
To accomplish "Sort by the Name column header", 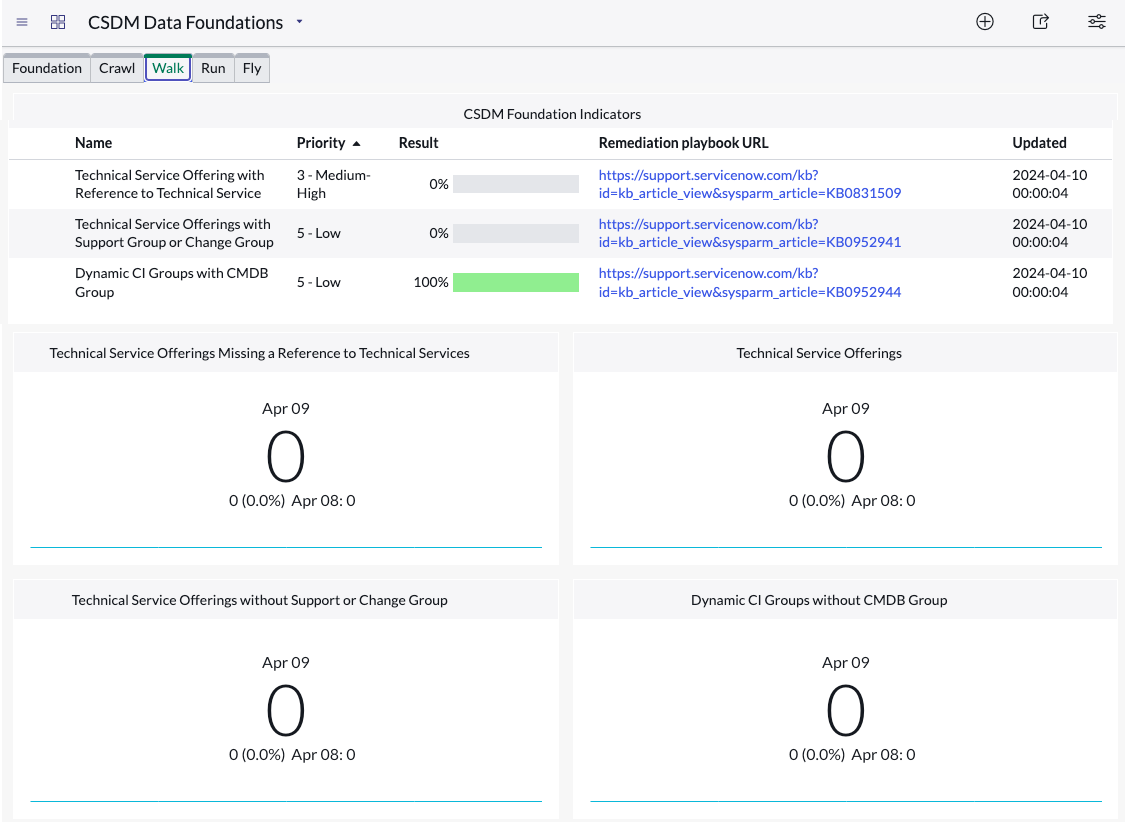I will (93, 143).
